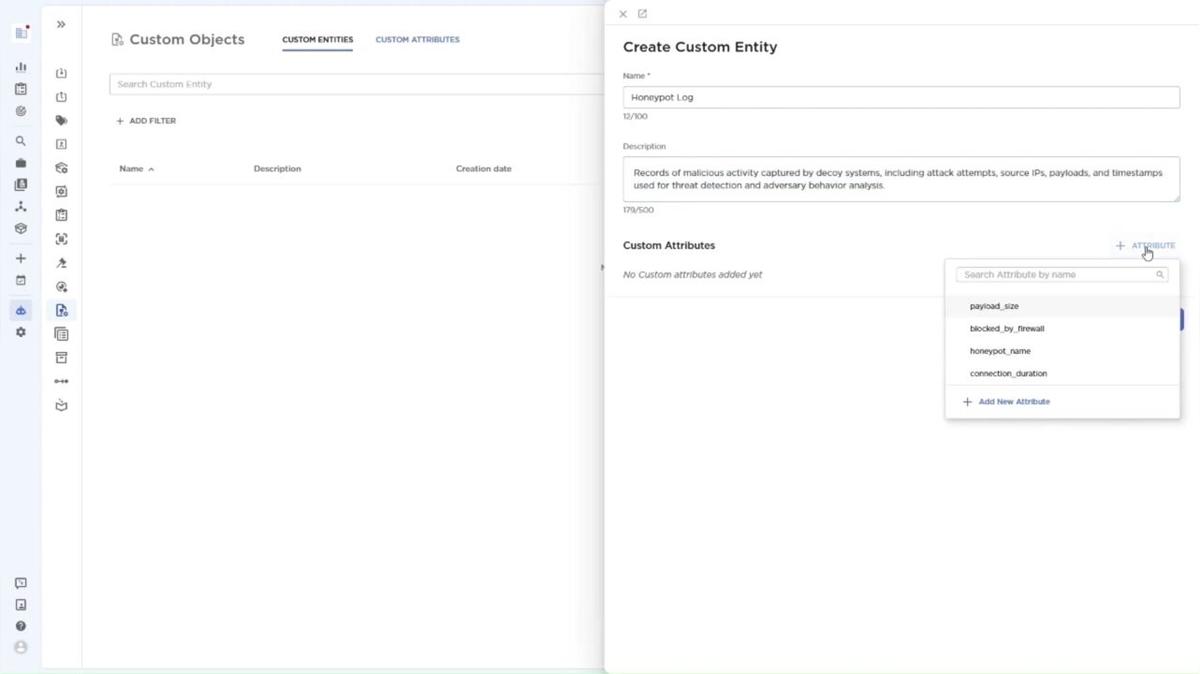Viewport: 1200px width, 674px height.
Task: Switch to the CUSTOM ATTRIBUTES tab
Action: (x=417, y=39)
